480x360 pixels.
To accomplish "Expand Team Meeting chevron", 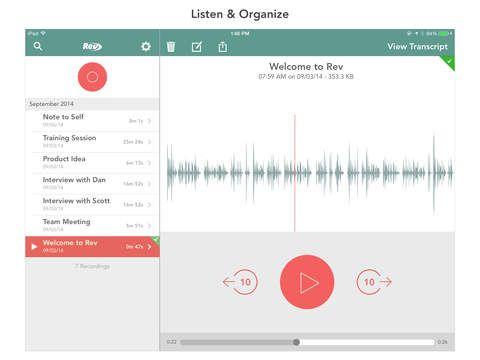I will coord(149,226).
